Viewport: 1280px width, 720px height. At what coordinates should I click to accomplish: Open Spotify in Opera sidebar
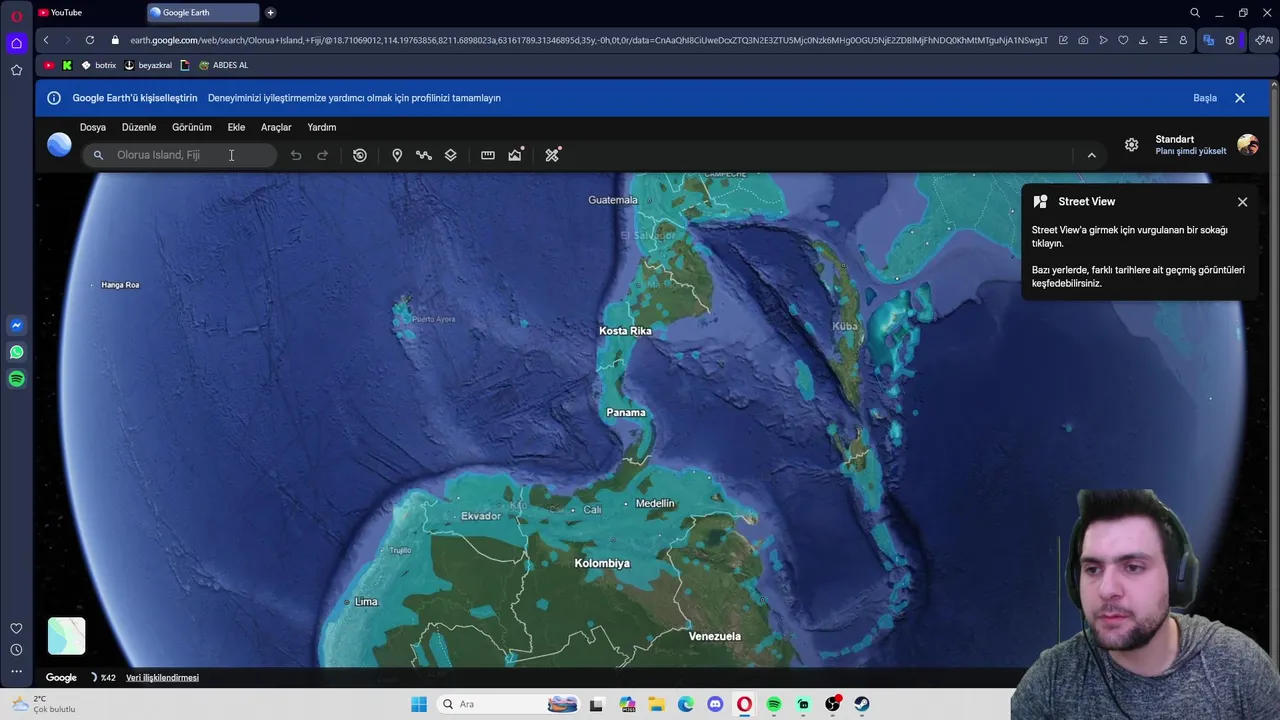pos(16,379)
